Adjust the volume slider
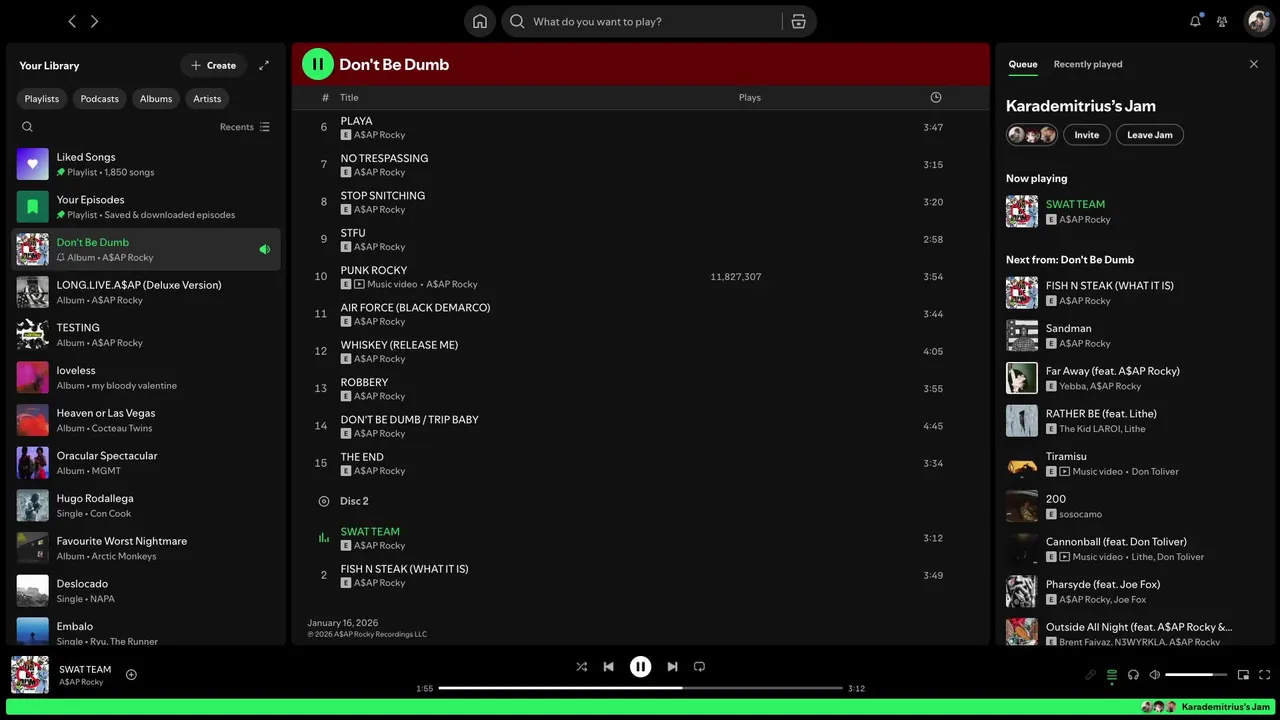Viewport: 1280px width, 720px height. coord(1196,675)
